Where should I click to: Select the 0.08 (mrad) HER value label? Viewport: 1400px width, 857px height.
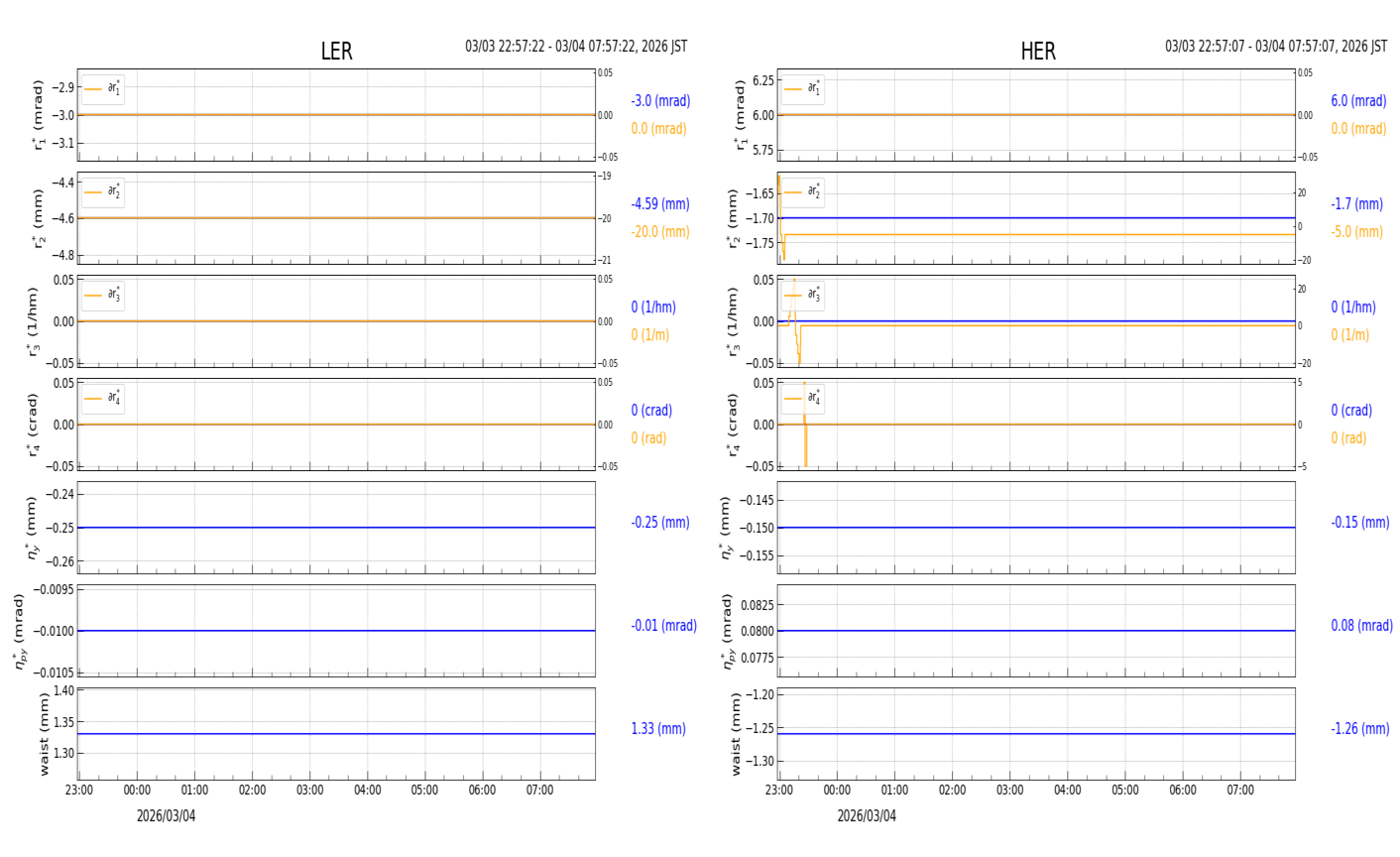pos(1361,626)
